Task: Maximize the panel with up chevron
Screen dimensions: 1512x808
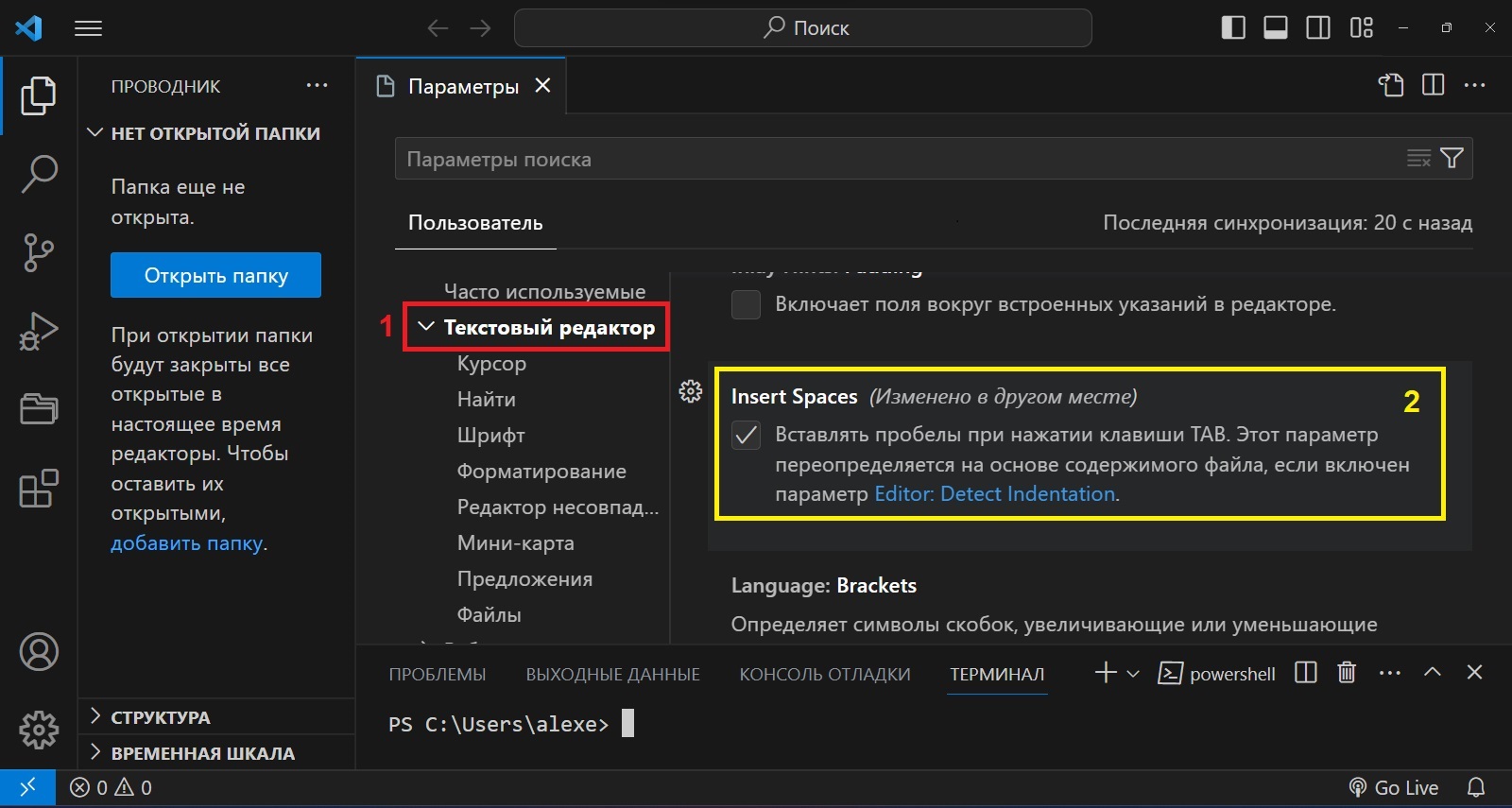Action: click(1433, 672)
